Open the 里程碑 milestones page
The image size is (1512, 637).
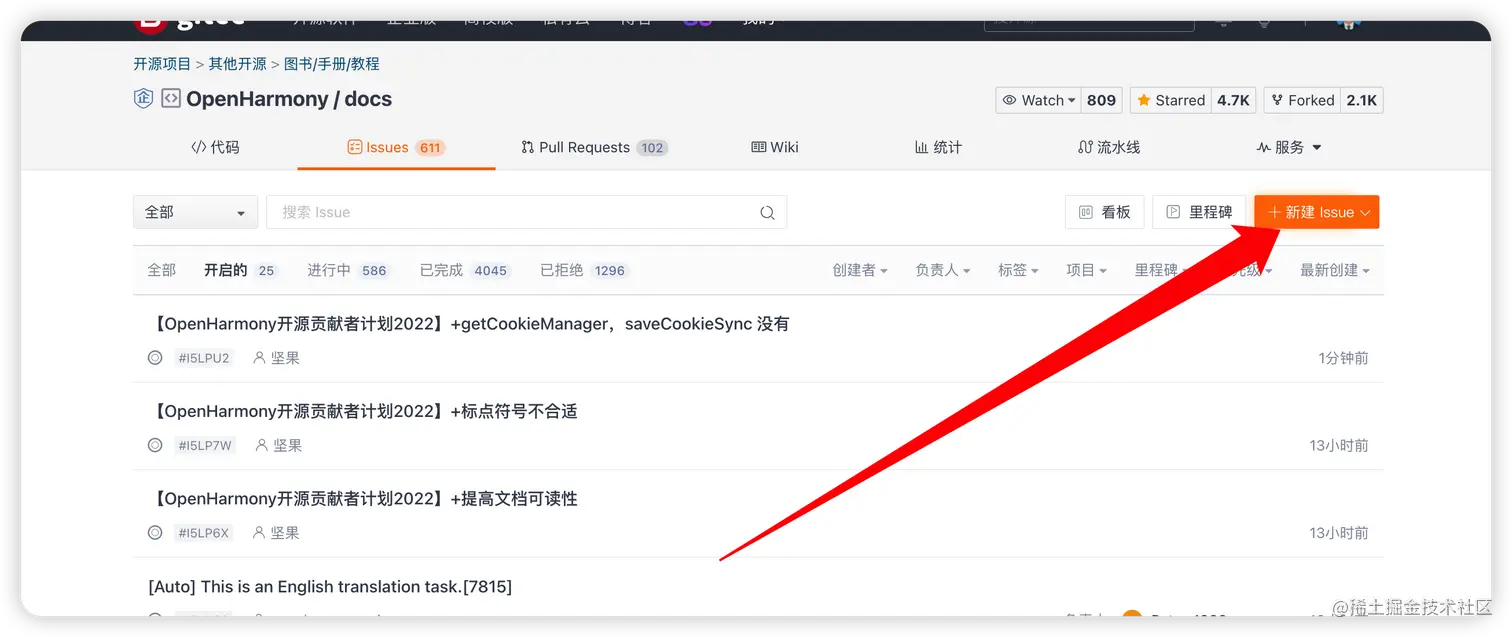click(1199, 212)
